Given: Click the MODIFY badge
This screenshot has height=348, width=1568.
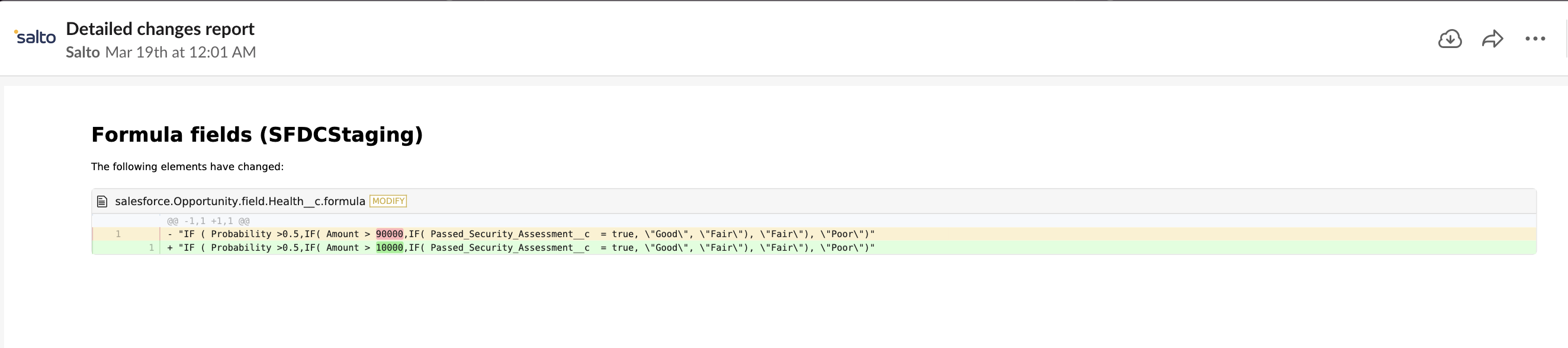Looking at the screenshot, I should click(x=388, y=201).
